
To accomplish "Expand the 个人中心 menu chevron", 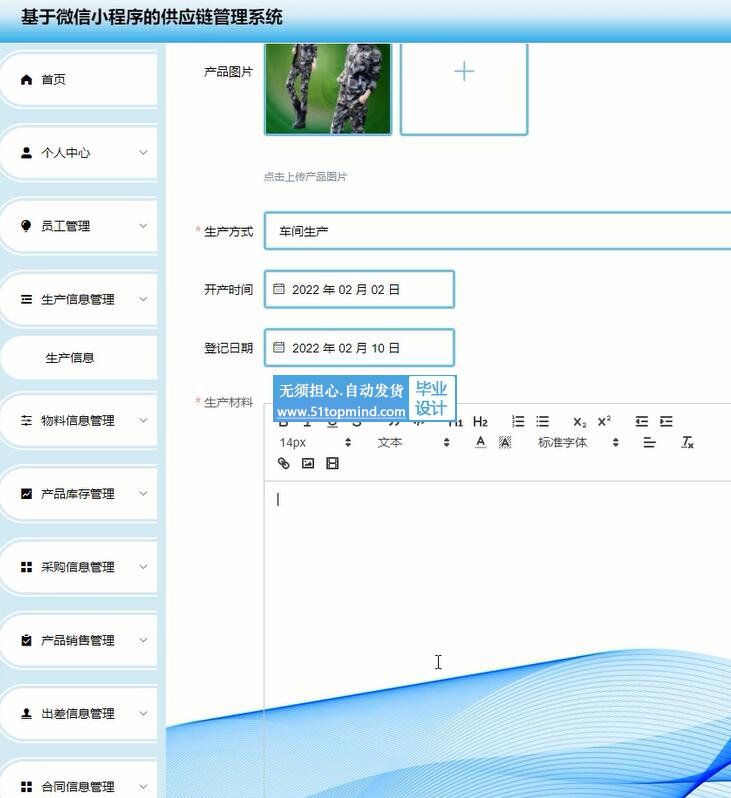I will (144, 153).
